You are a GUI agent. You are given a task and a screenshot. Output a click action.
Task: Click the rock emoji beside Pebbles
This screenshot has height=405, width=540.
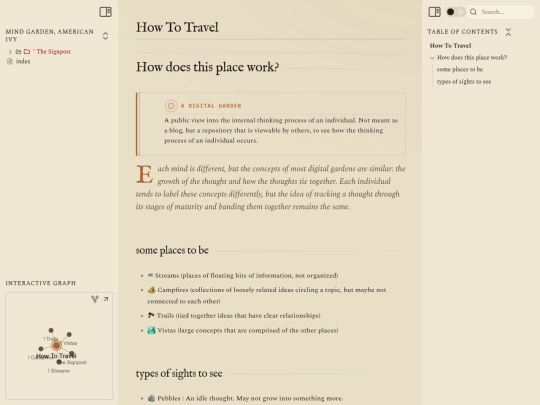(x=151, y=398)
